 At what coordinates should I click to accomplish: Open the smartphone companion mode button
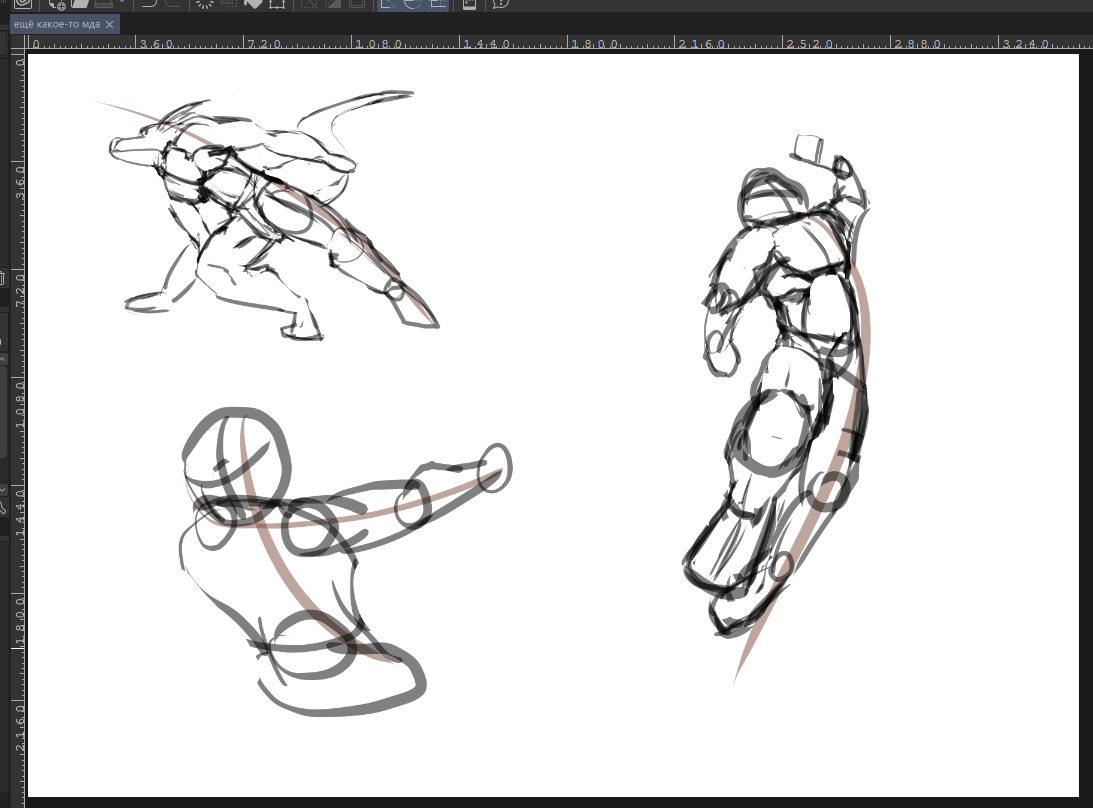(469, 4)
